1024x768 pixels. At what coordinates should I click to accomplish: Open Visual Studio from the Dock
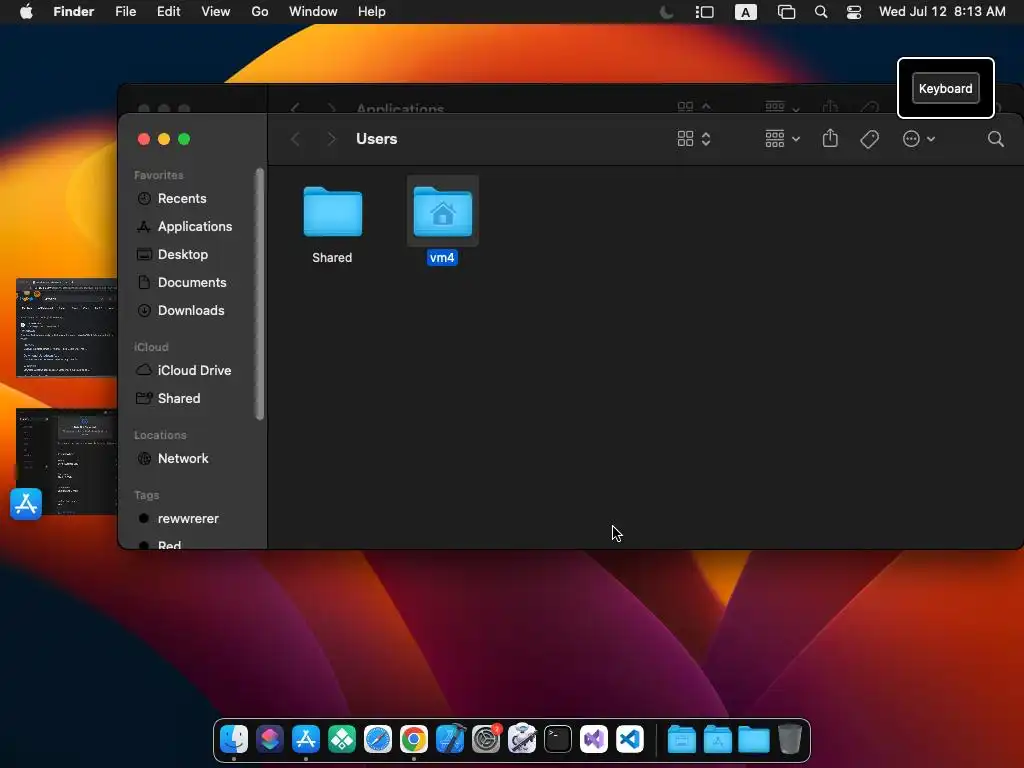coord(594,739)
